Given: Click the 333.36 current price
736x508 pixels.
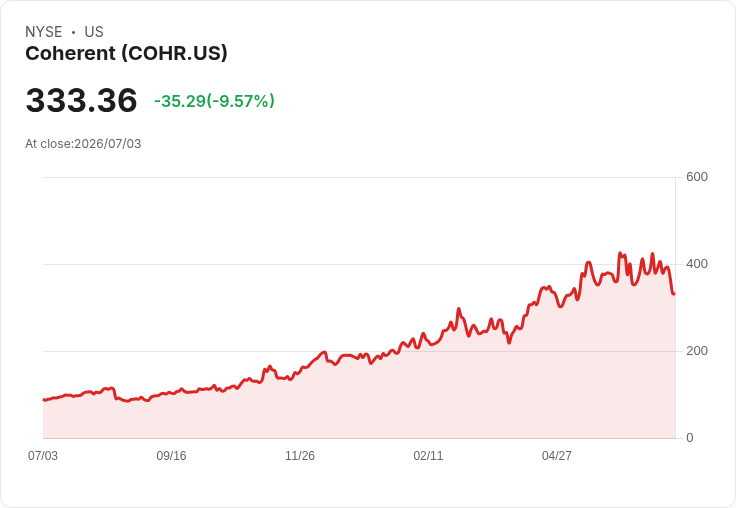Looking at the screenshot, I should tap(81, 100).
